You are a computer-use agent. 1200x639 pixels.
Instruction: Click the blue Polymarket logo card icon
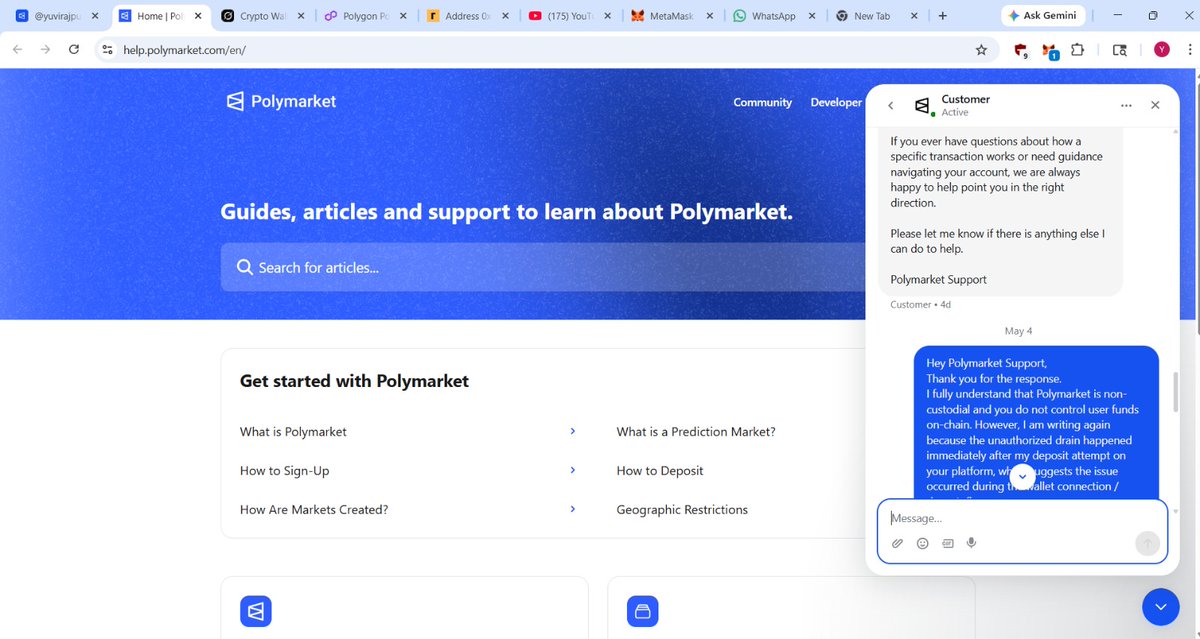coord(256,611)
